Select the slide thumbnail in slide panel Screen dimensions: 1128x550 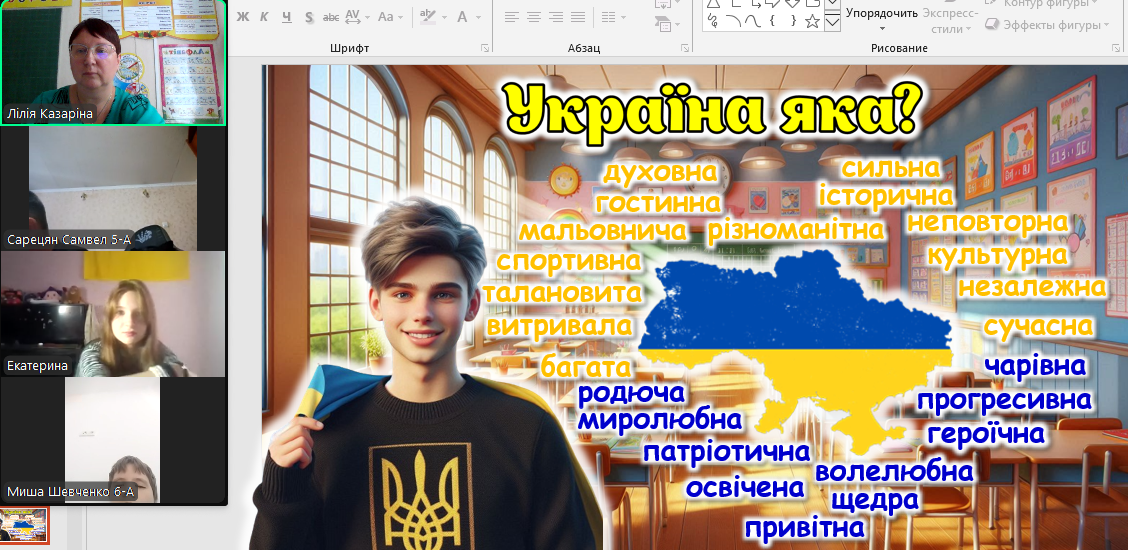tap(24, 526)
